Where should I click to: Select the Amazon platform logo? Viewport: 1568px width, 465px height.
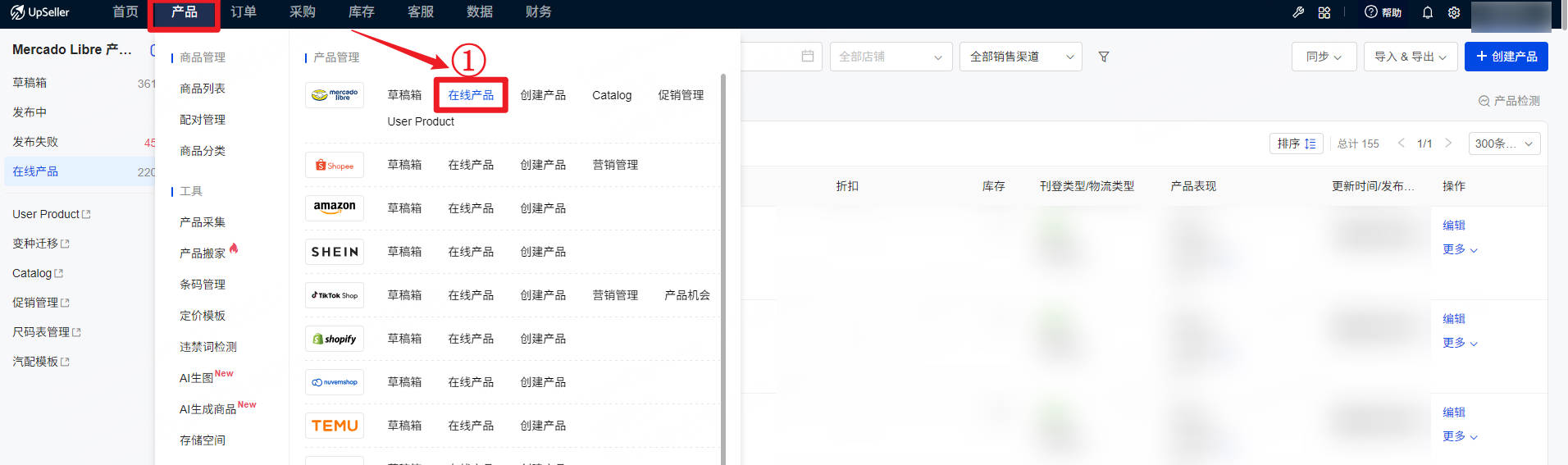335,208
